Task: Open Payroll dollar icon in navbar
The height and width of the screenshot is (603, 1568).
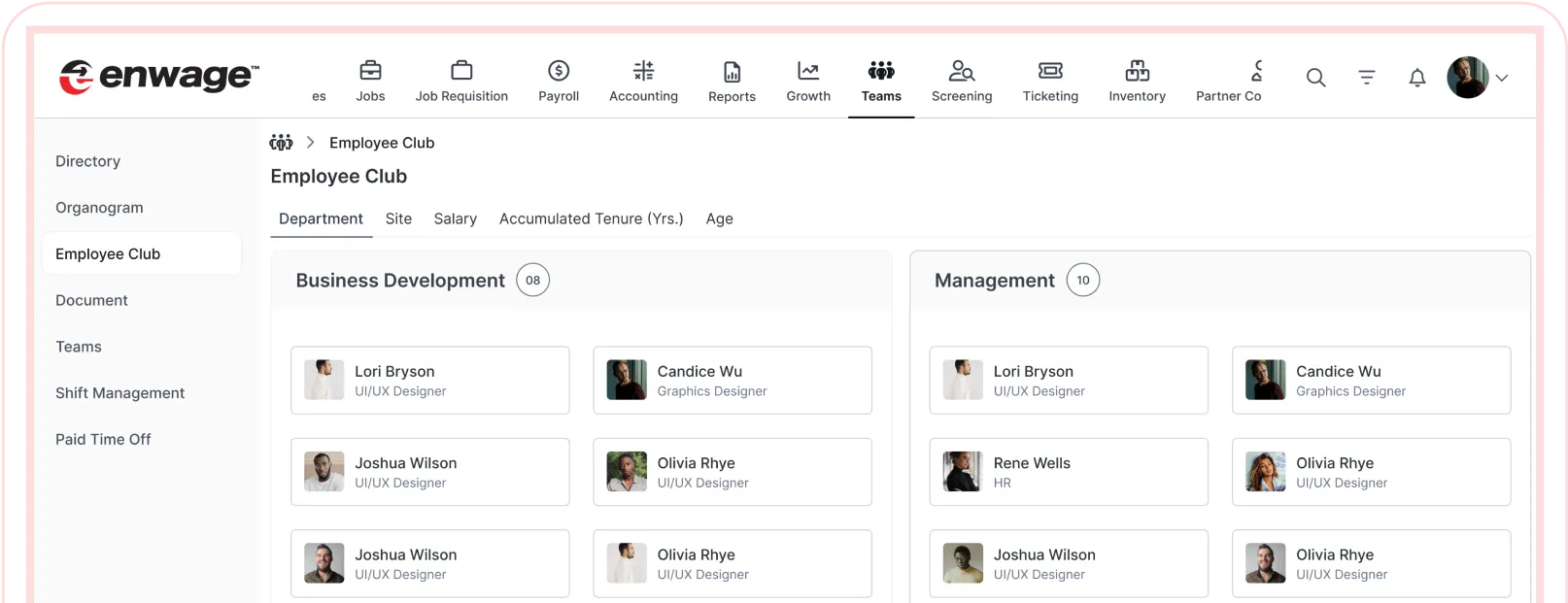Action: coord(559,71)
